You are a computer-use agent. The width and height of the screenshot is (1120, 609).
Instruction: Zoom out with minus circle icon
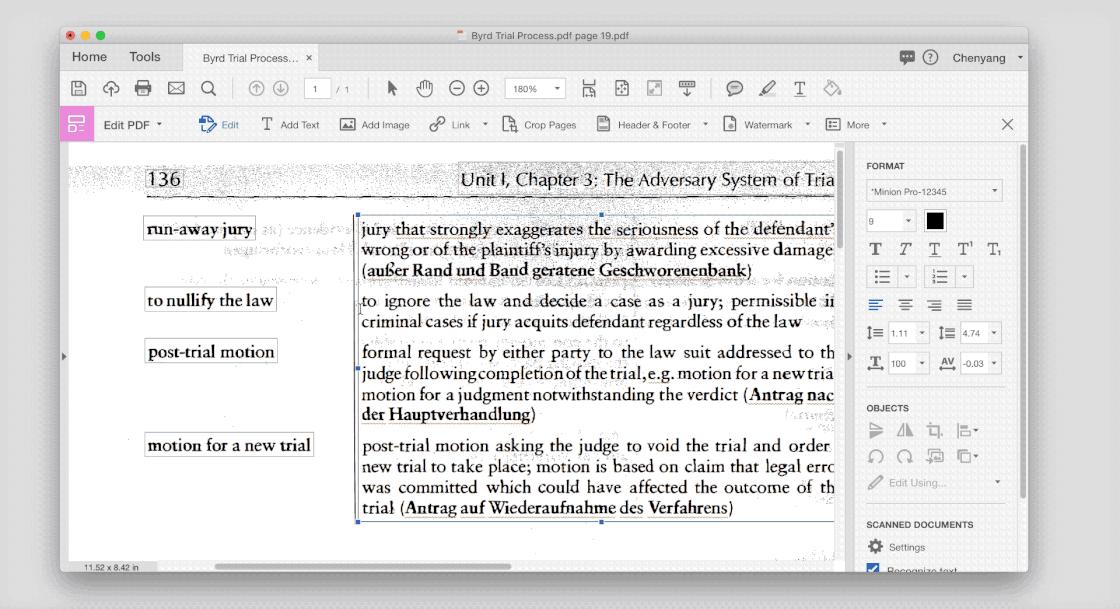tap(456, 89)
